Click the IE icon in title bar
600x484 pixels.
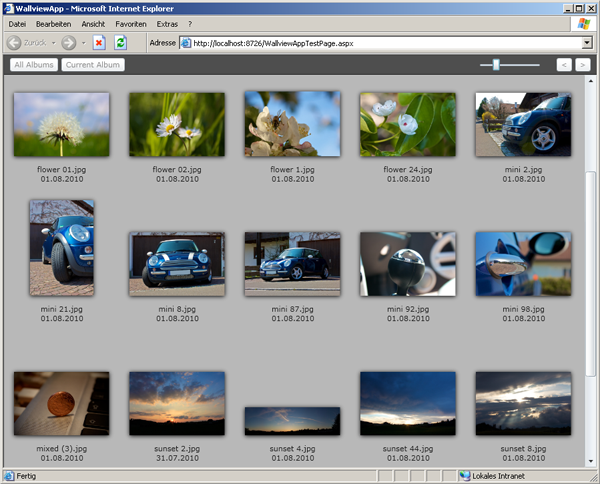click(x=8, y=8)
